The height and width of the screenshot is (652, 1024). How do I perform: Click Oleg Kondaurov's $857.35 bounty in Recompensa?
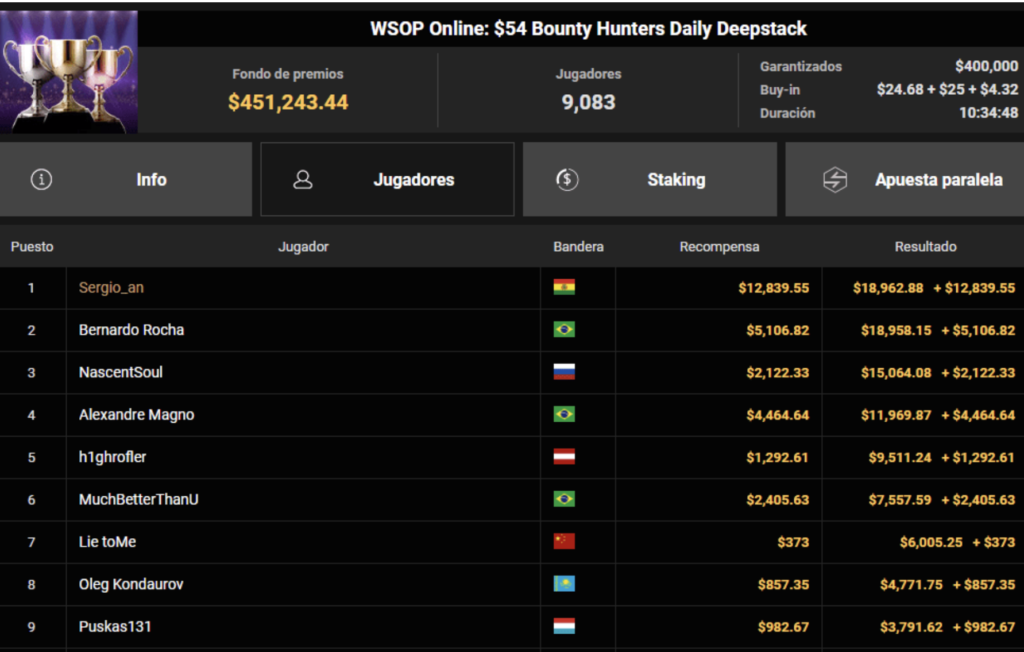point(783,585)
